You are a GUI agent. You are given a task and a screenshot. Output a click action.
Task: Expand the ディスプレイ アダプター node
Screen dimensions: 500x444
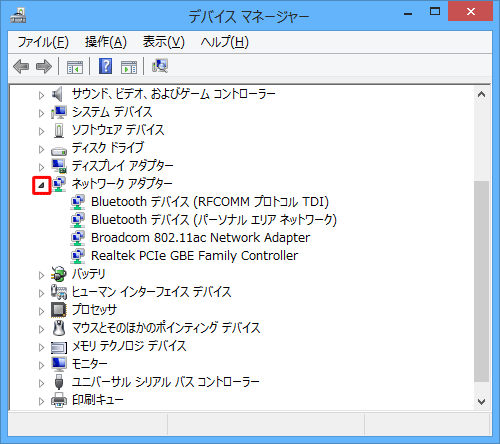click(x=41, y=167)
